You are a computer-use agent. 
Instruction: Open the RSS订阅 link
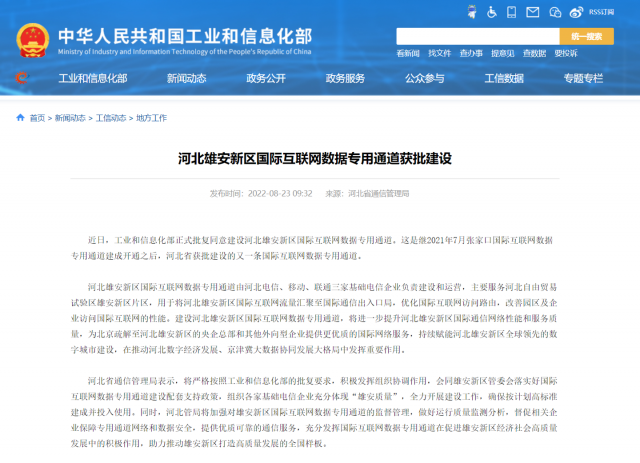click(x=603, y=14)
